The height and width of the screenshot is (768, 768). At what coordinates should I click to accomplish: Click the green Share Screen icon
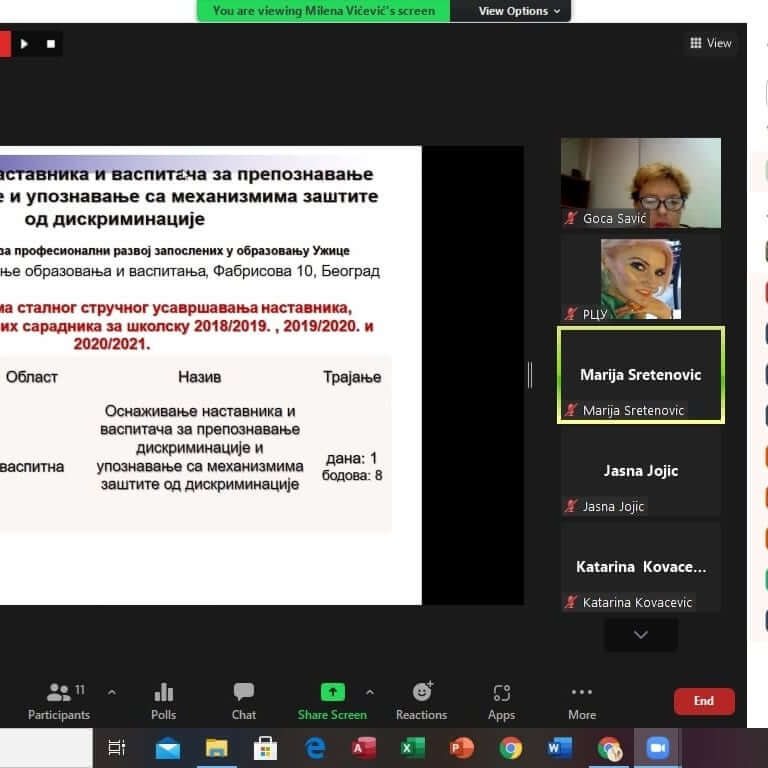click(x=332, y=693)
